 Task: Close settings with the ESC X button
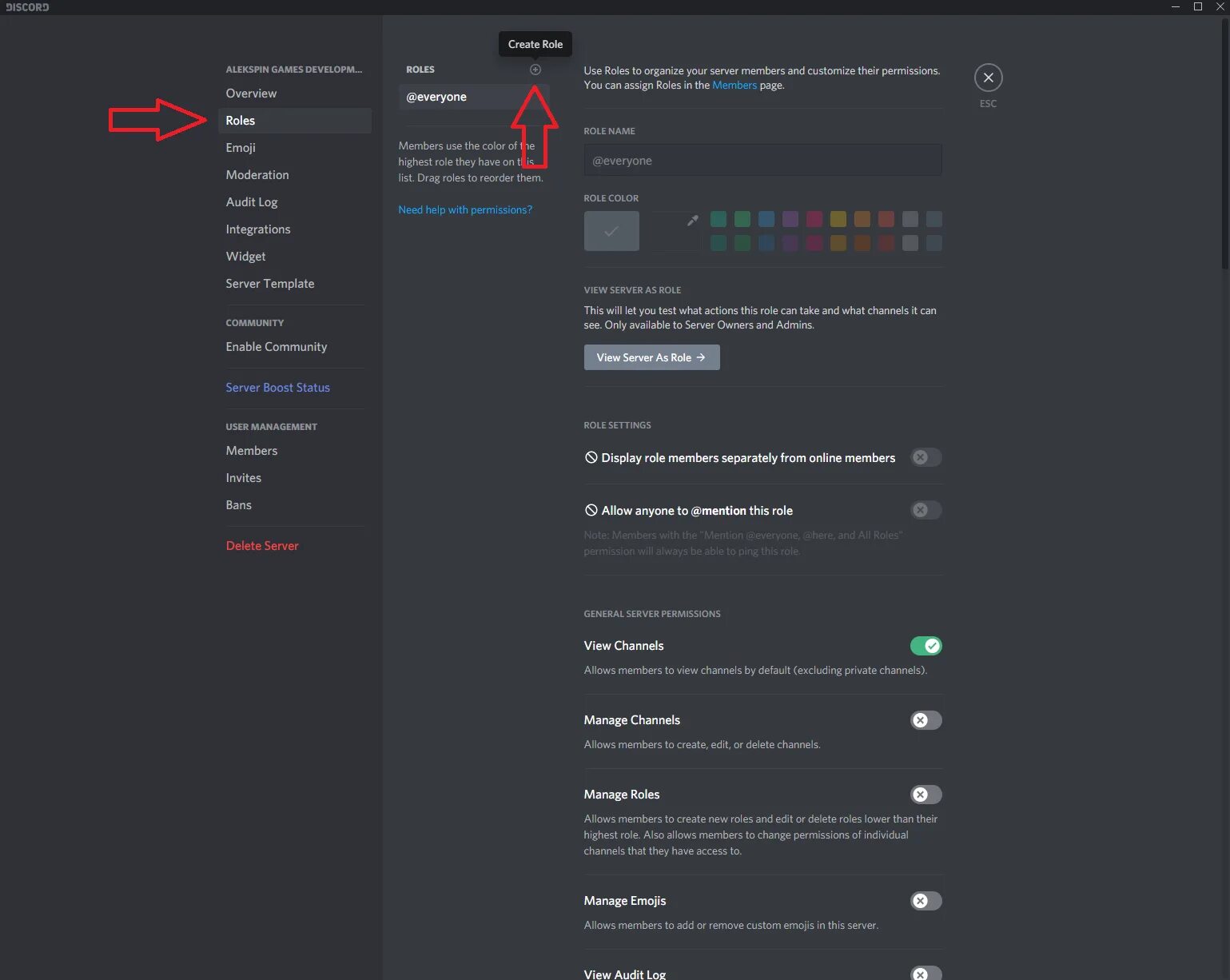point(988,78)
